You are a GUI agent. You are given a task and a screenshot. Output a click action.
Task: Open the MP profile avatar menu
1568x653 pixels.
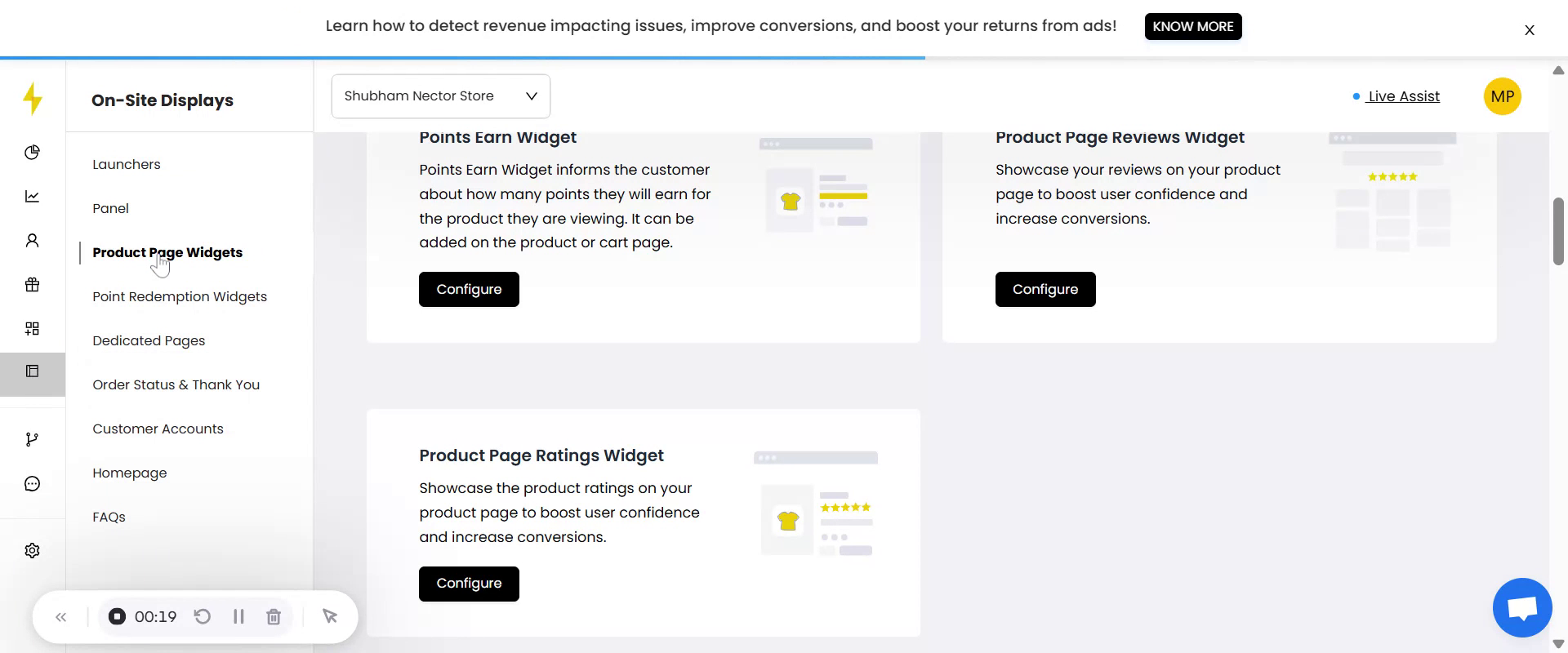[x=1502, y=96]
